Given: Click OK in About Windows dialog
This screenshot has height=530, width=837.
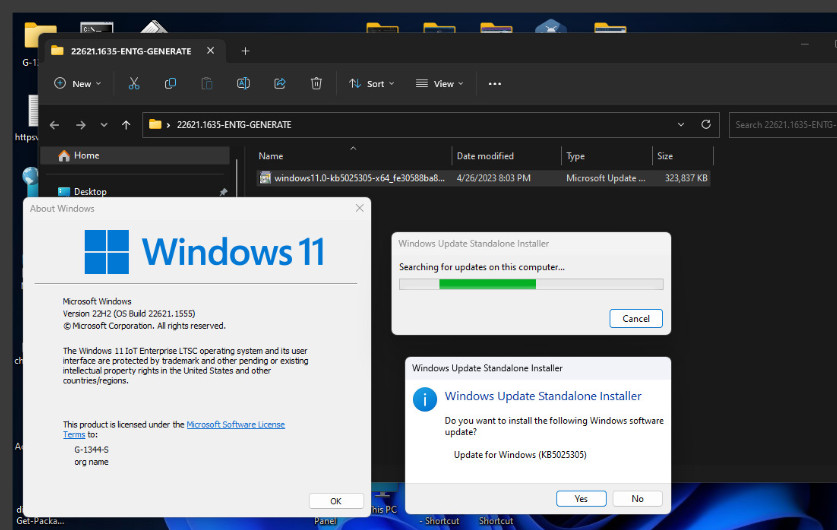Looking at the screenshot, I should pyautogui.click(x=336, y=501).
